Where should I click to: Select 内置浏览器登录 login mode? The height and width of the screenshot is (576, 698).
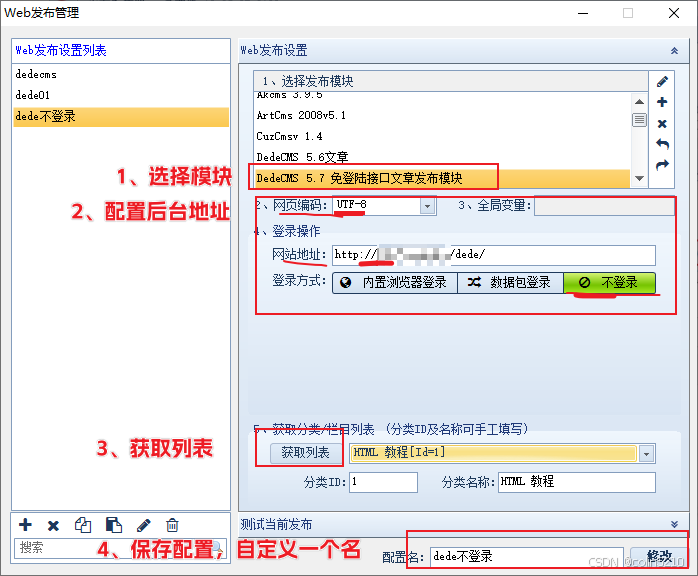coord(395,283)
